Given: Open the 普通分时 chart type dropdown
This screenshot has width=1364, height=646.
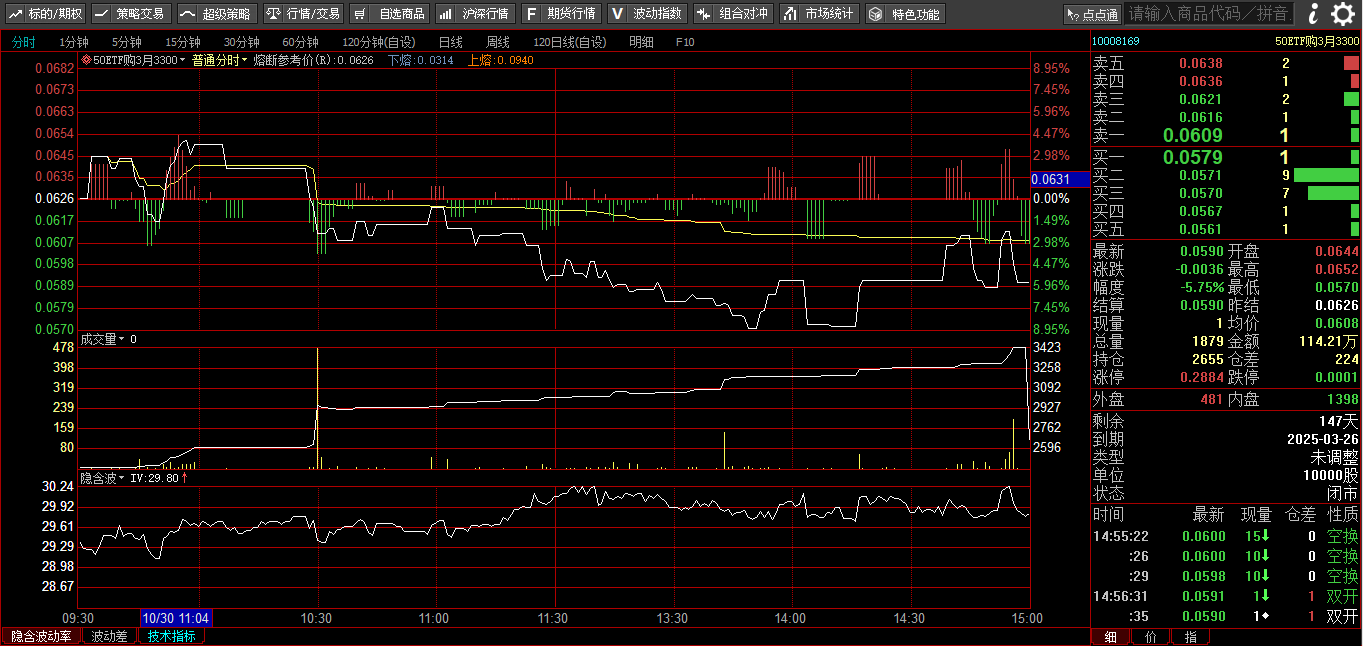Looking at the screenshot, I should 220,60.
